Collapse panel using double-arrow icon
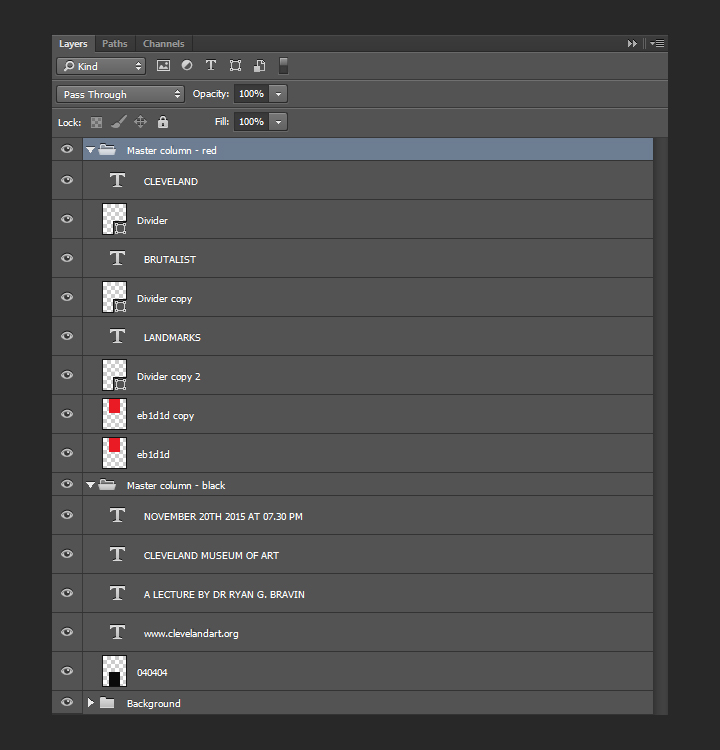720x750 pixels. click(x=632, y=44)
